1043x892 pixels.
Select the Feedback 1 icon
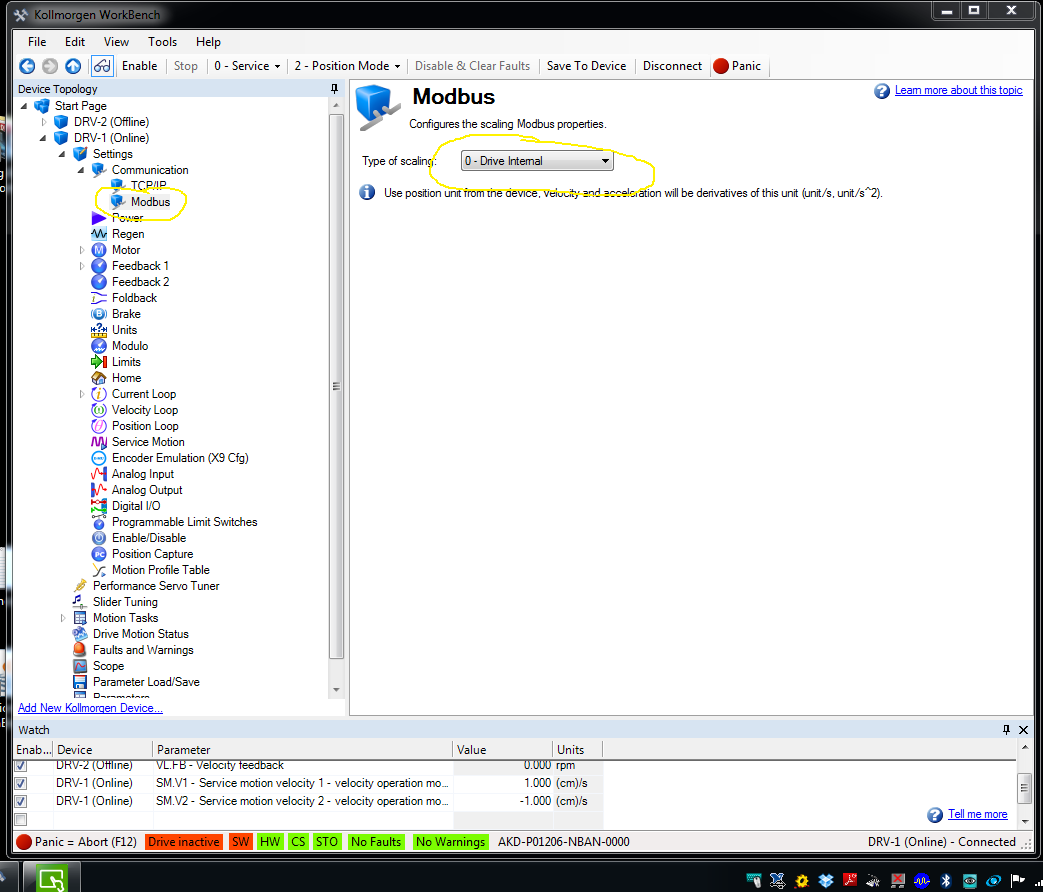98,266
